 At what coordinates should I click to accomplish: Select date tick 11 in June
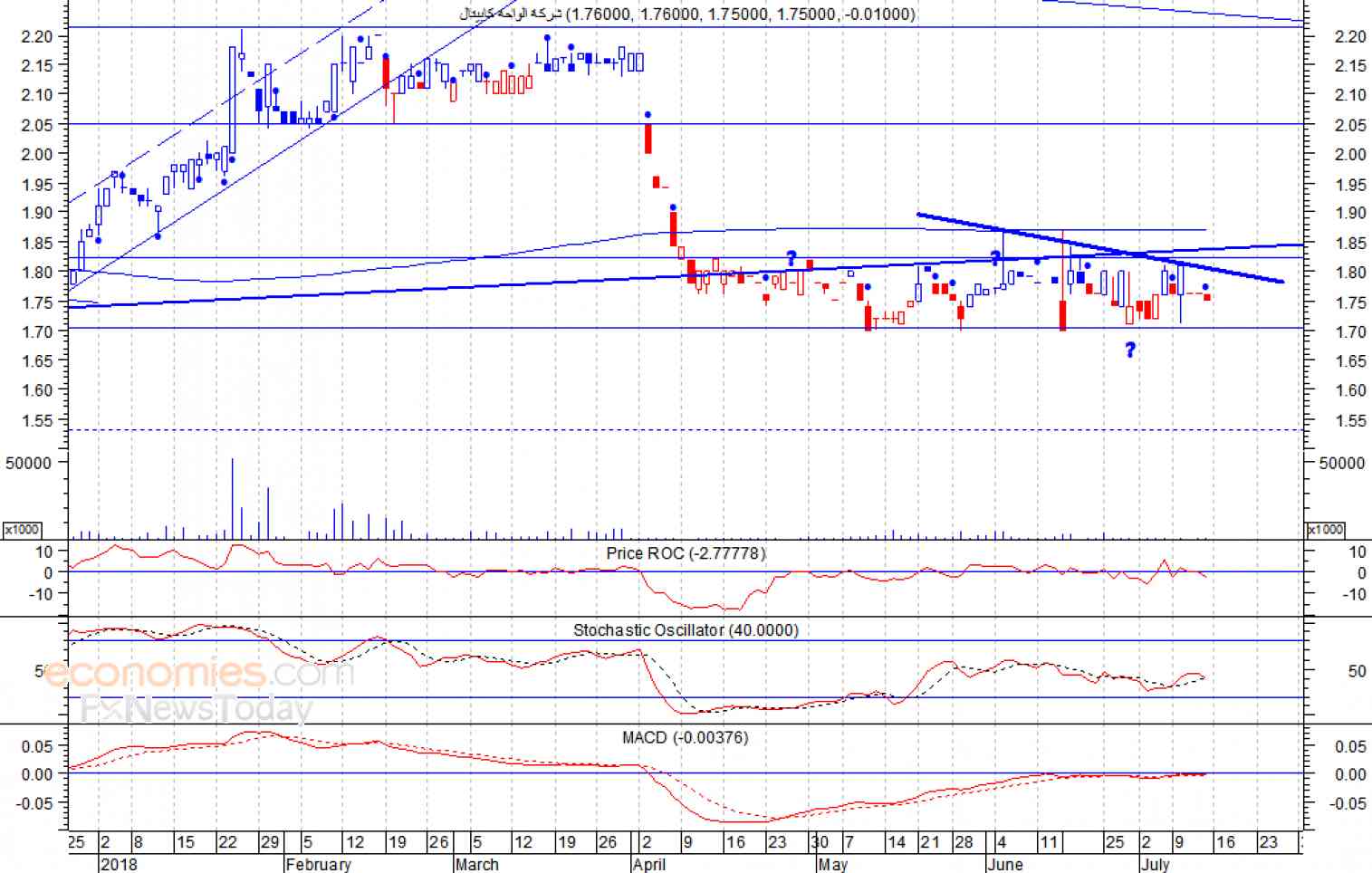(1049, 842)
